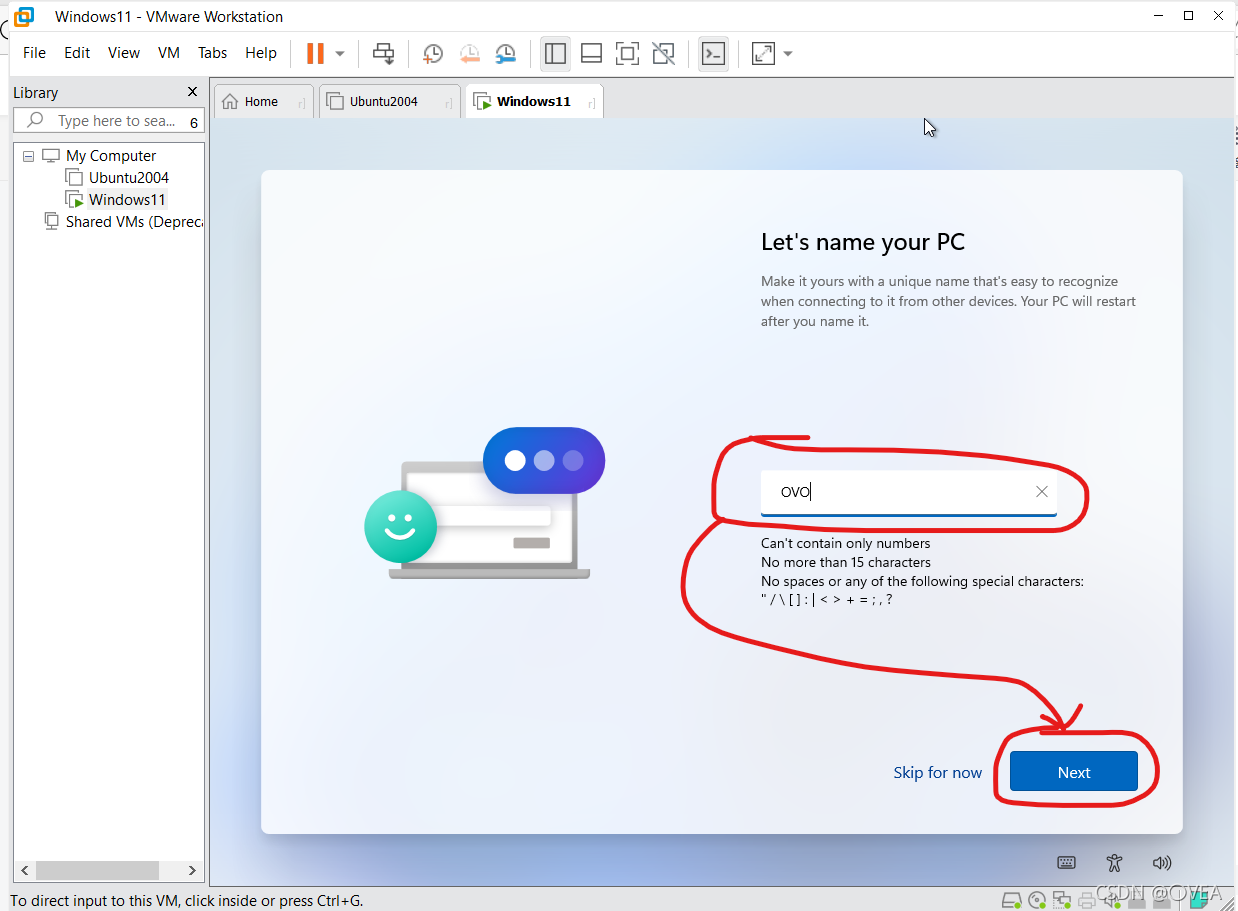The width and height of the screenshot is (1238, 911).
Task: Click the volume speaker icon in setup
Action: (x=1161, y=863)
